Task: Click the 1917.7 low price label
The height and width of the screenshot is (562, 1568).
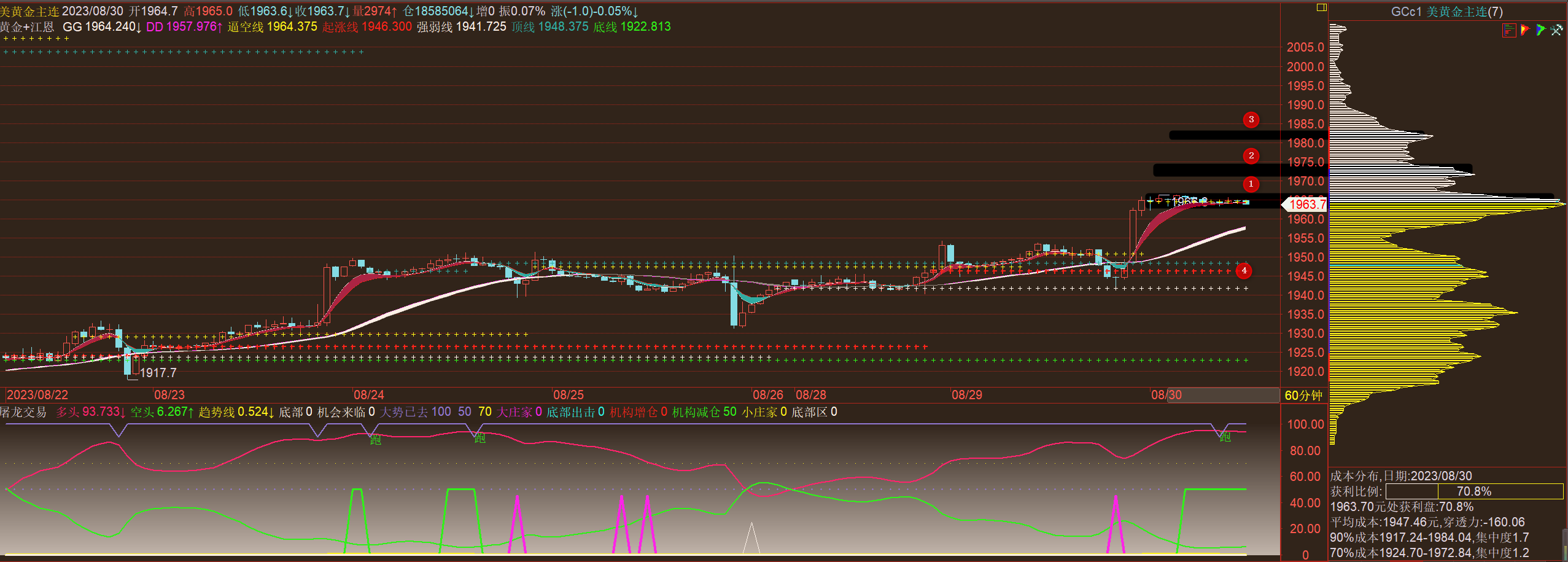Action: pyautogui.click(x=158, y=373)
